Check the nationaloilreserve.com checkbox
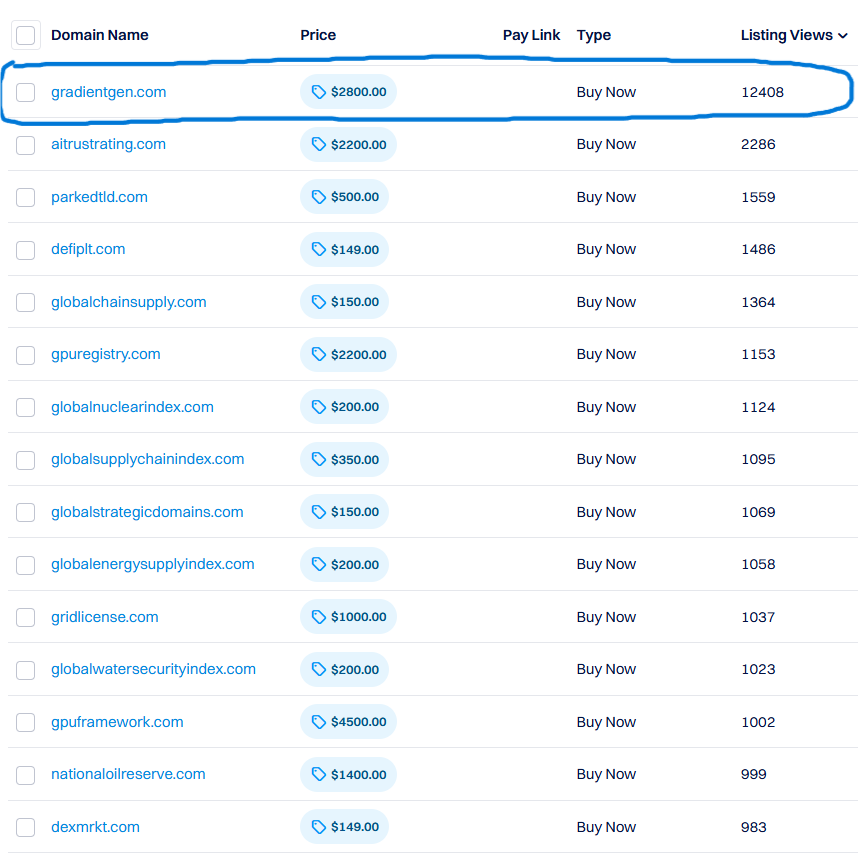Screen dimensions: 858x858 click(26, 775)
